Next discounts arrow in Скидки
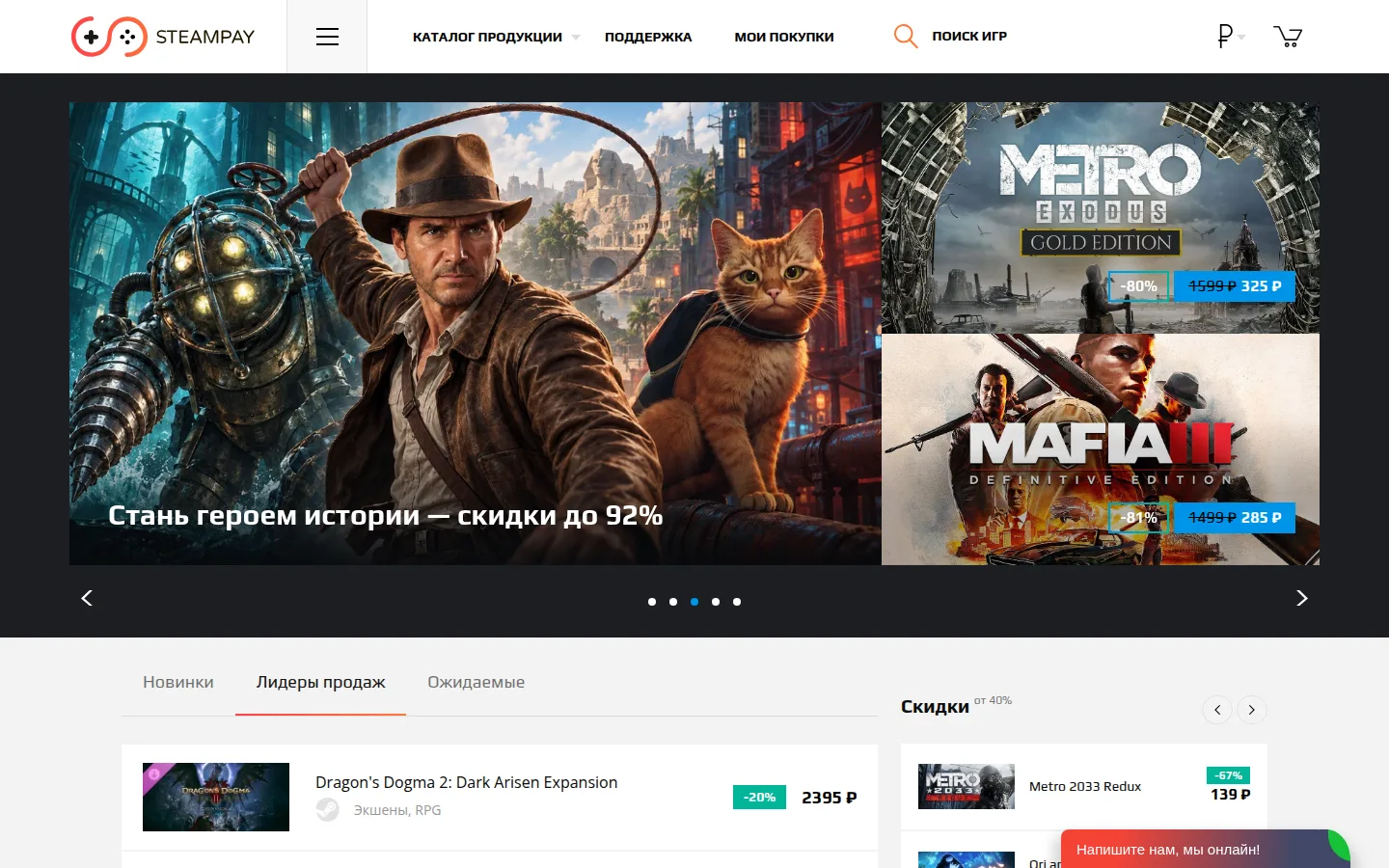The height and width of the screenshot is (868, 1389). pos(1252,710)
